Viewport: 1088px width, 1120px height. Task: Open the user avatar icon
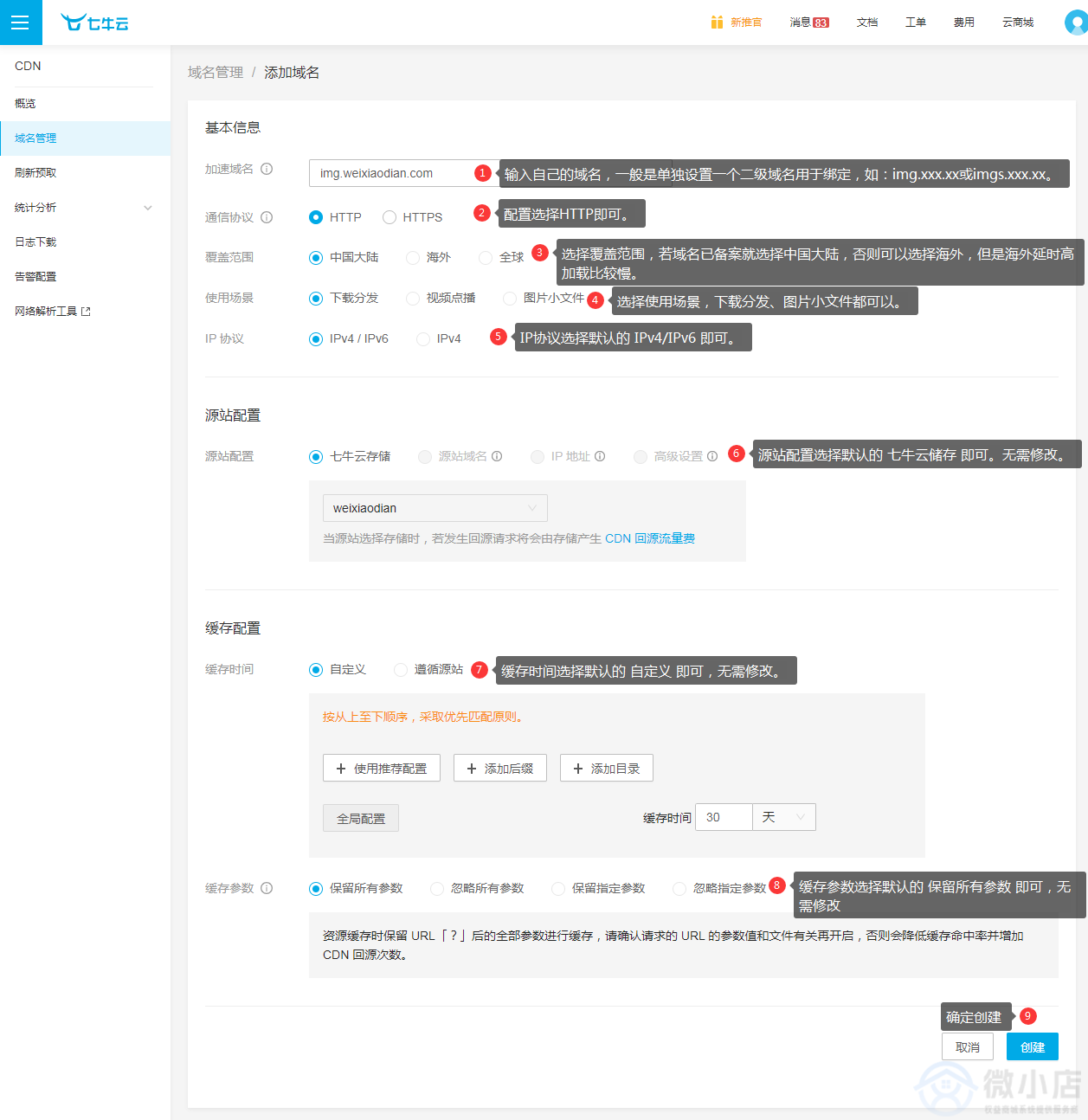tap(1076, 23)
